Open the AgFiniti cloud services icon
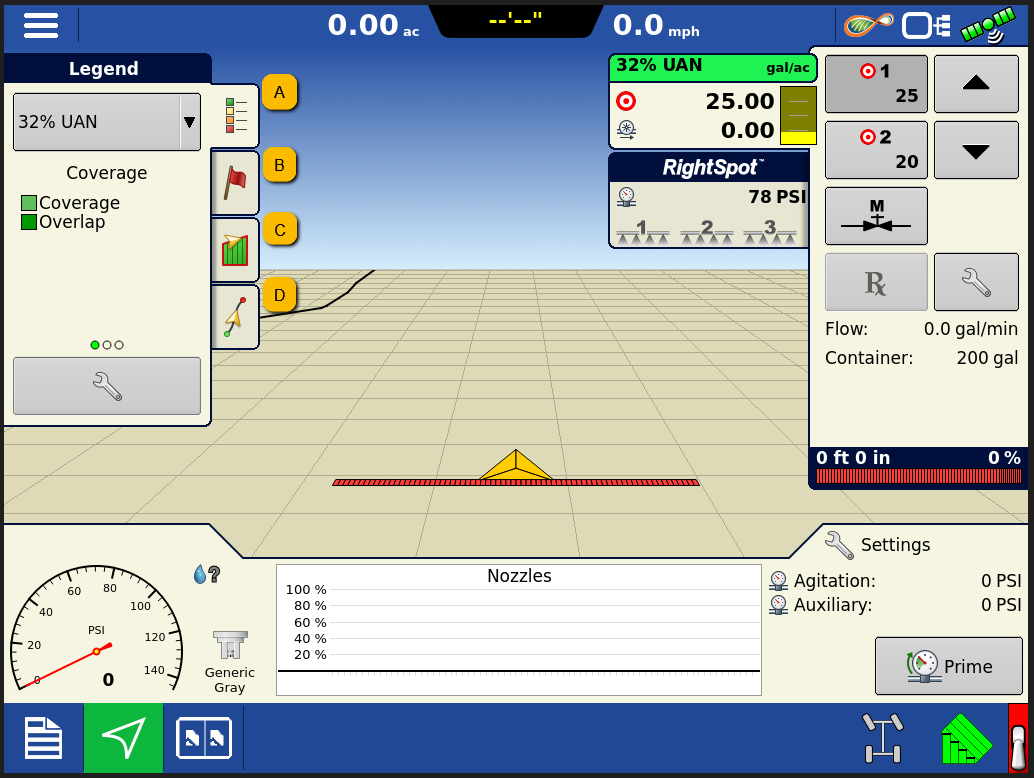This screenshot has width=1034, height=778. (866, 25)
